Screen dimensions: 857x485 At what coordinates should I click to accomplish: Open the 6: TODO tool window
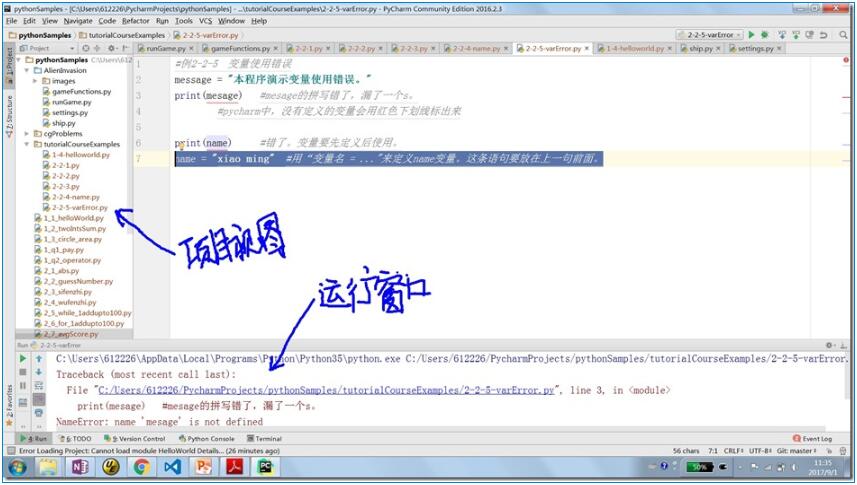75,439
